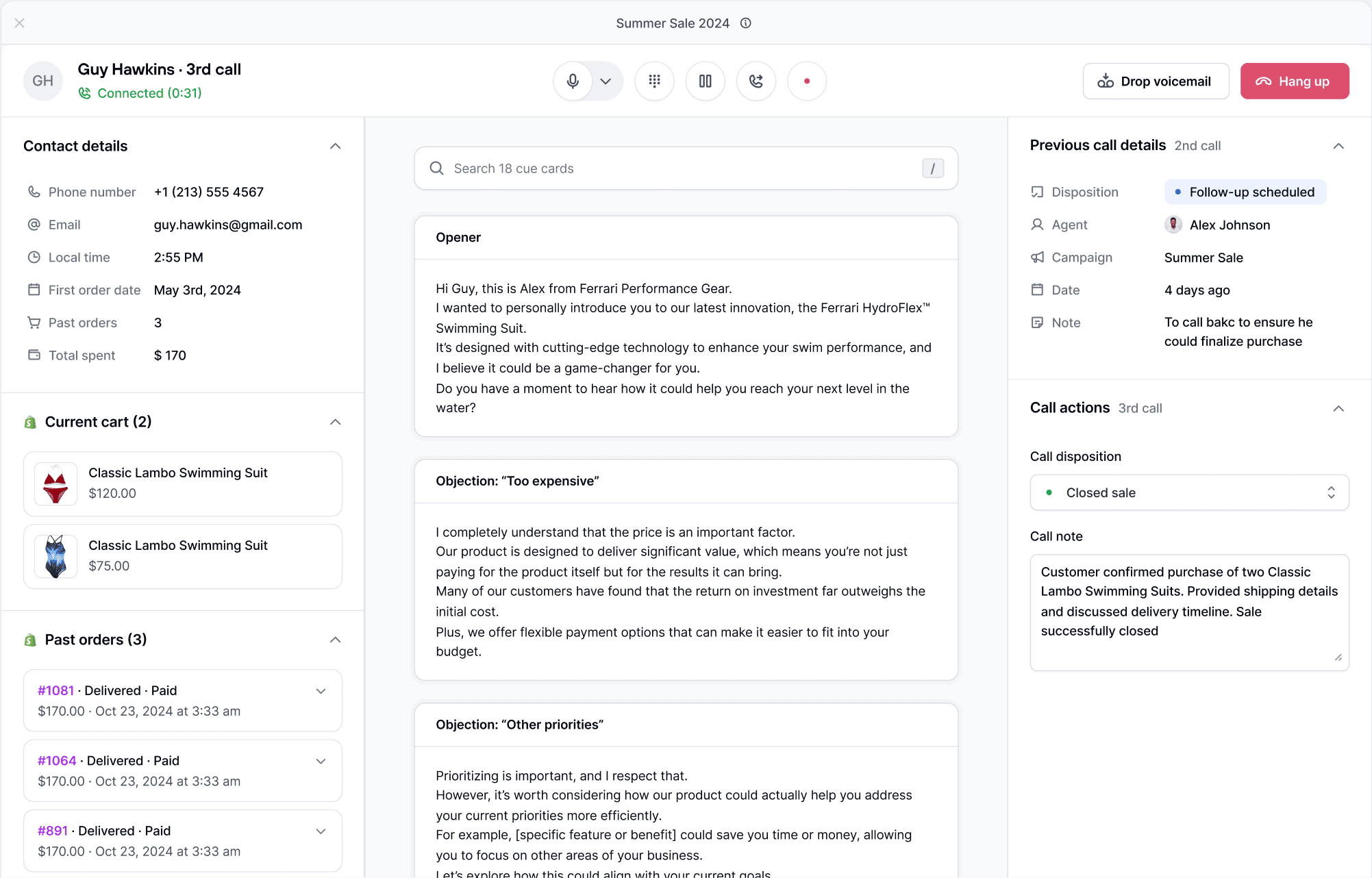Open the Call disposition selector

(1188, 492)
